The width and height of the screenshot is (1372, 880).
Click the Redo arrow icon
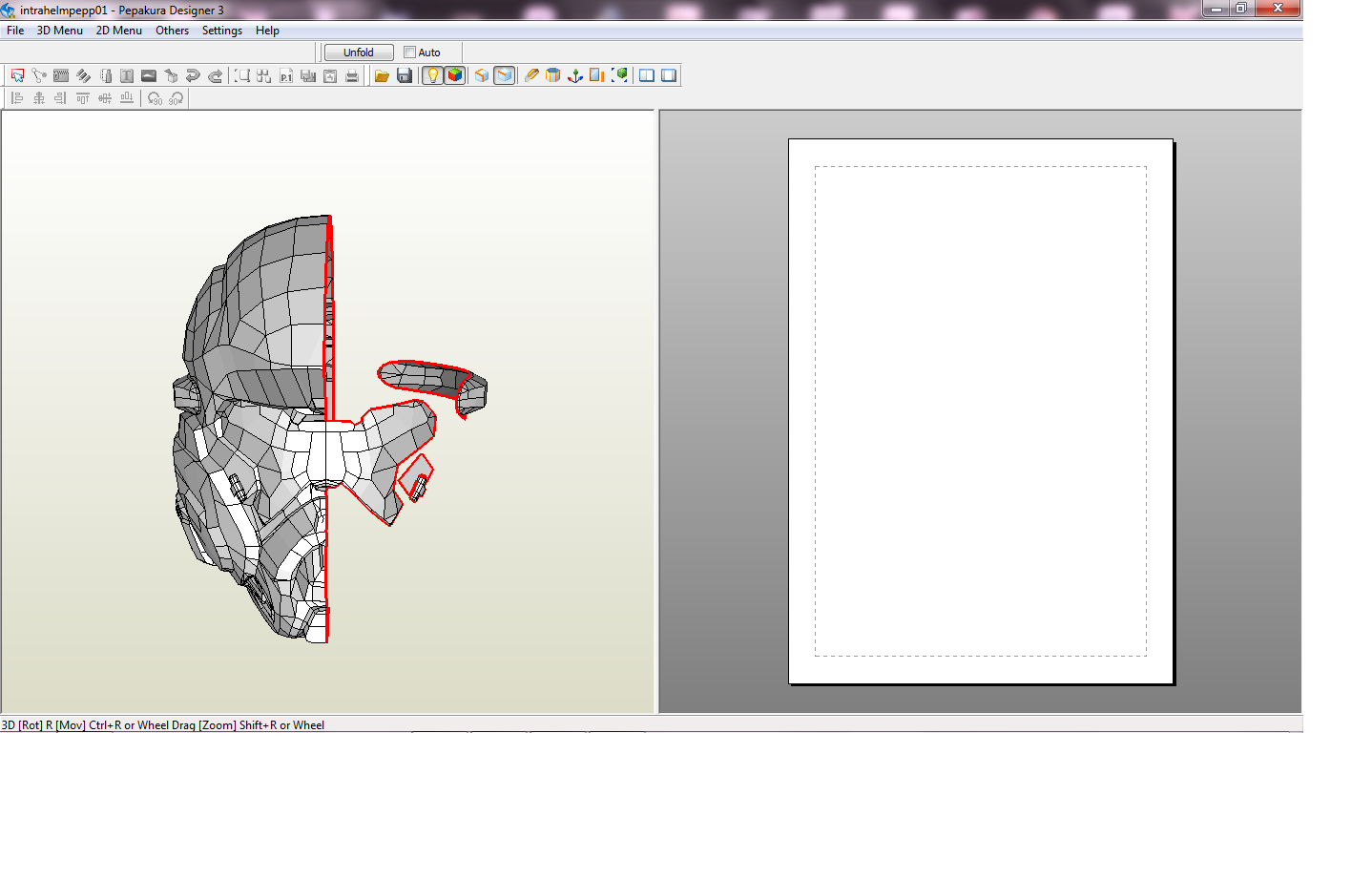[x=216, y=75]
